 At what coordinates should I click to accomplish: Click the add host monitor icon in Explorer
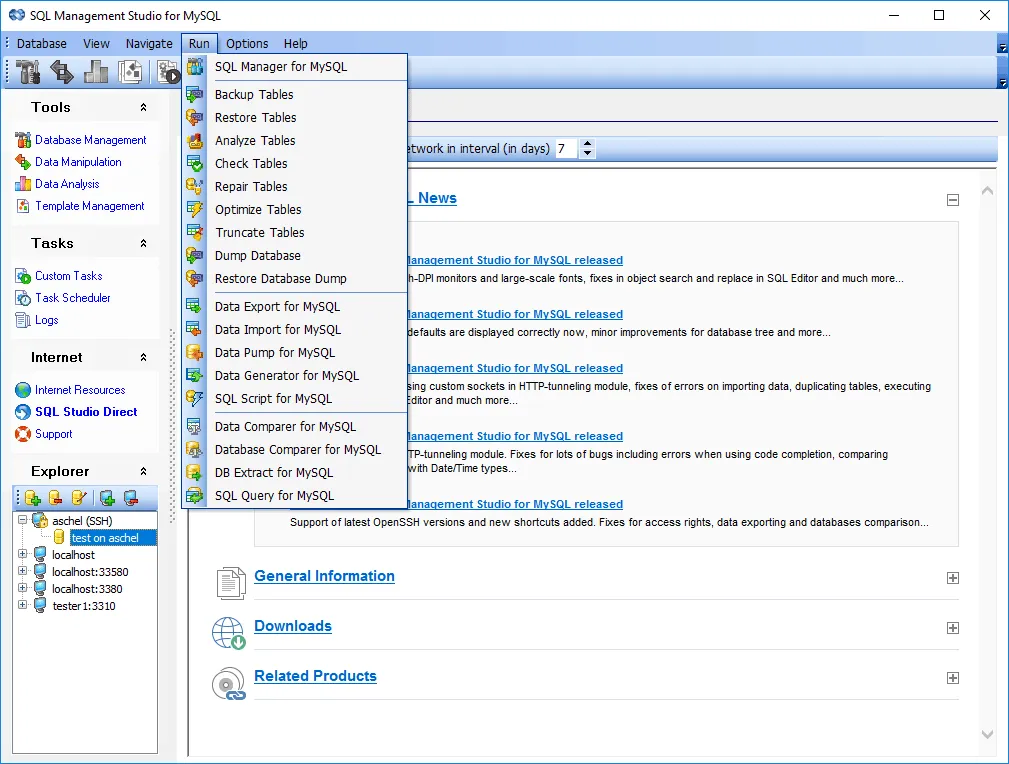point(107,498)
